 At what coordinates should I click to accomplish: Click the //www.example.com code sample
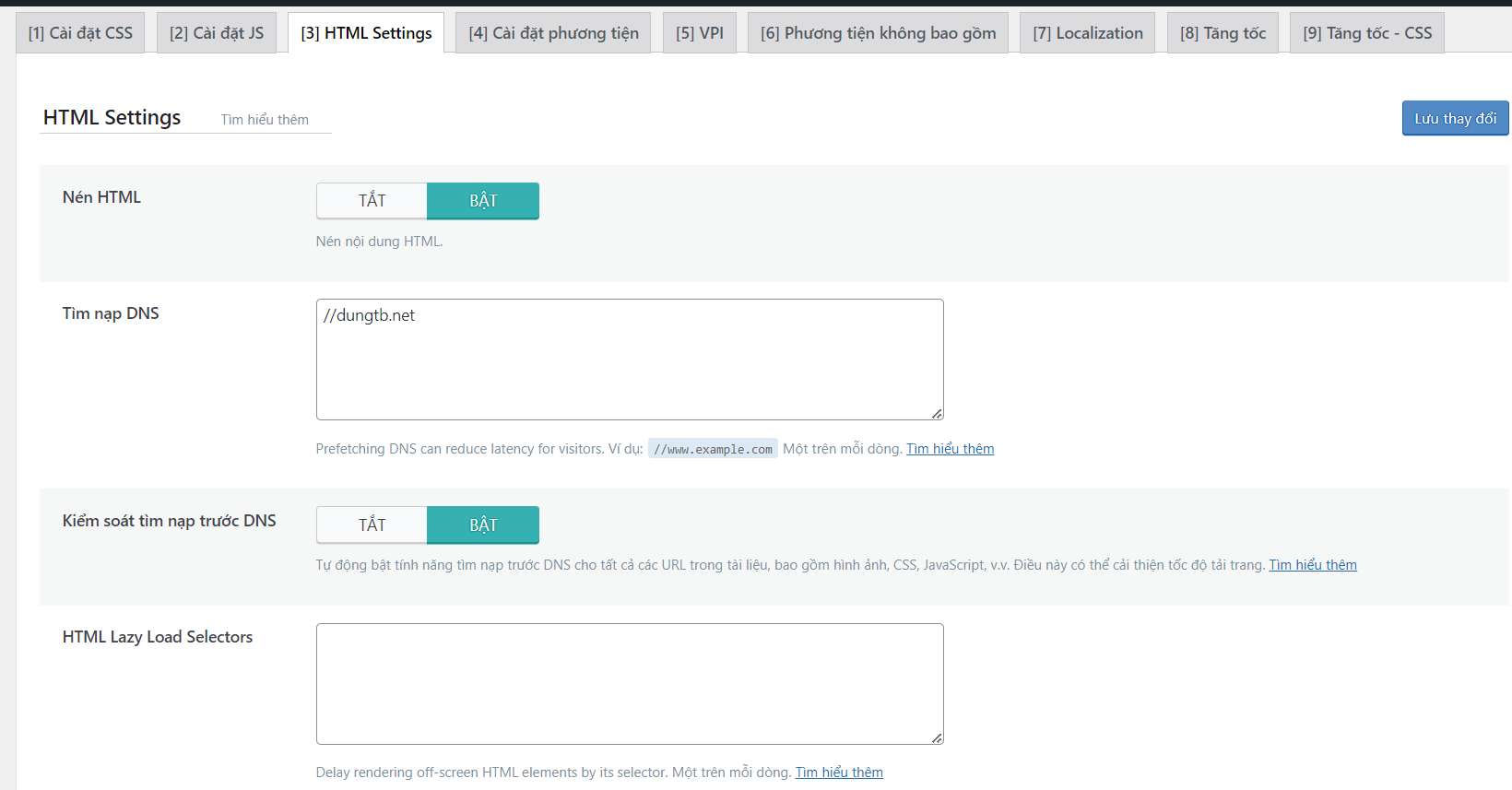pos(713,449)
